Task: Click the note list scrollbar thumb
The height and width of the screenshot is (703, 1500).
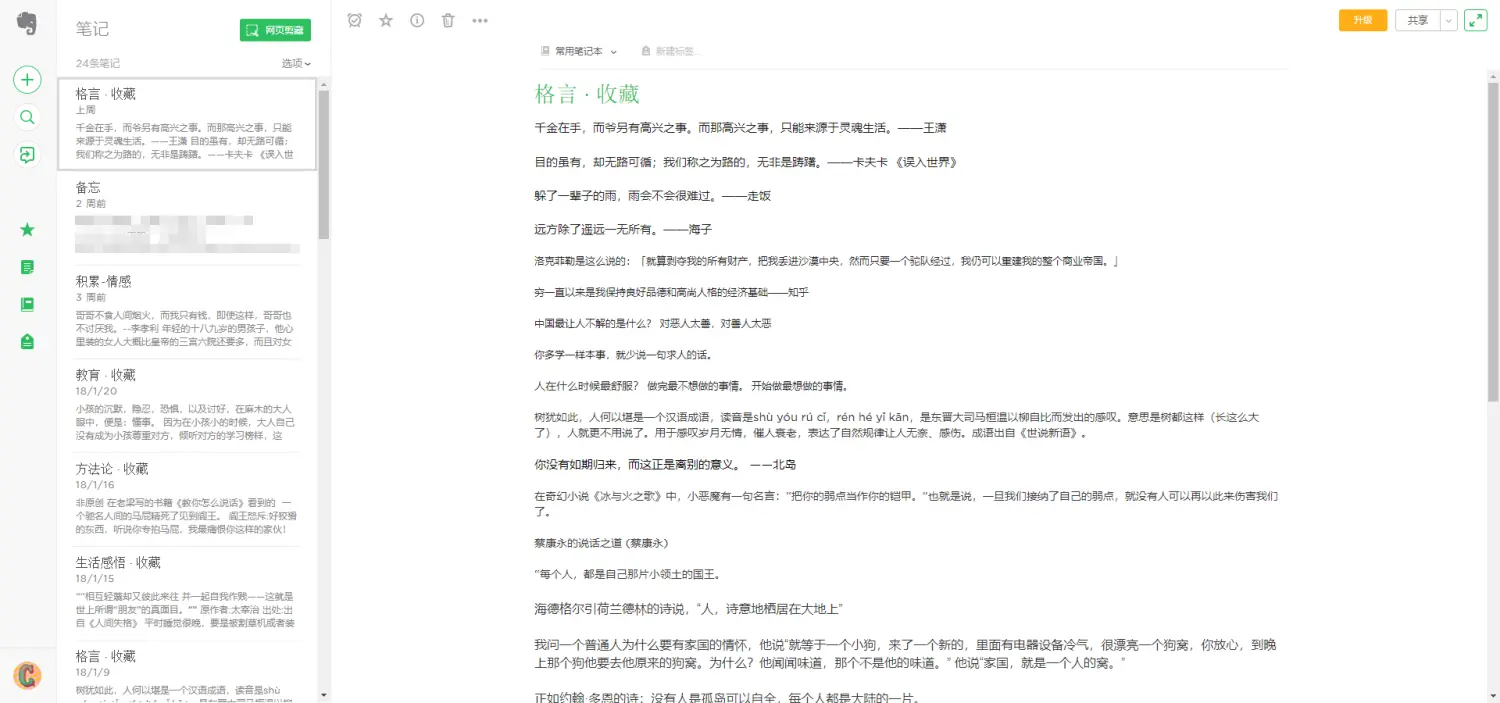Action: (x=323, y=165)
